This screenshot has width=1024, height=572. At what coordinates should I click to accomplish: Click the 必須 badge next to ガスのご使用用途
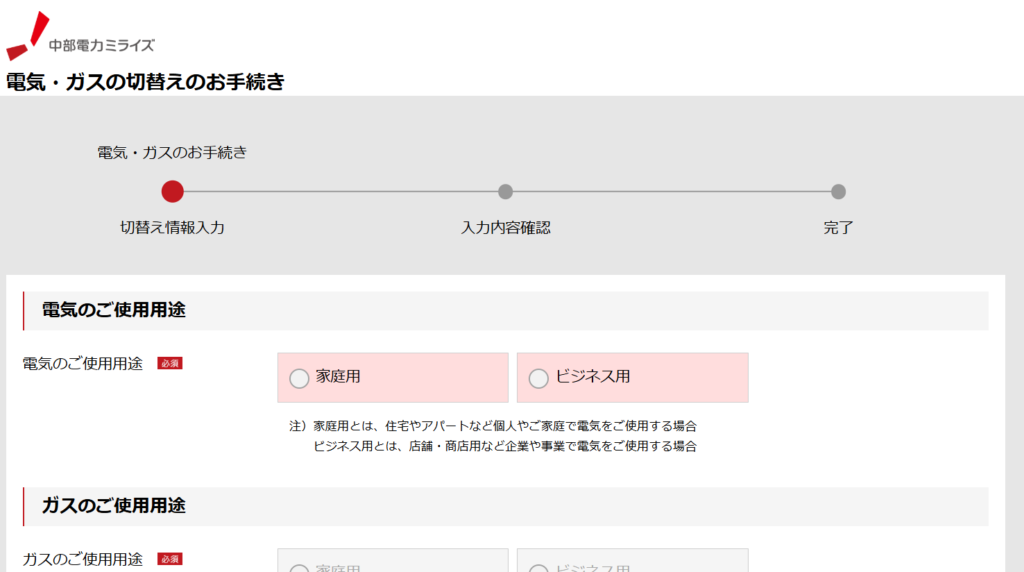pos(170,559)
